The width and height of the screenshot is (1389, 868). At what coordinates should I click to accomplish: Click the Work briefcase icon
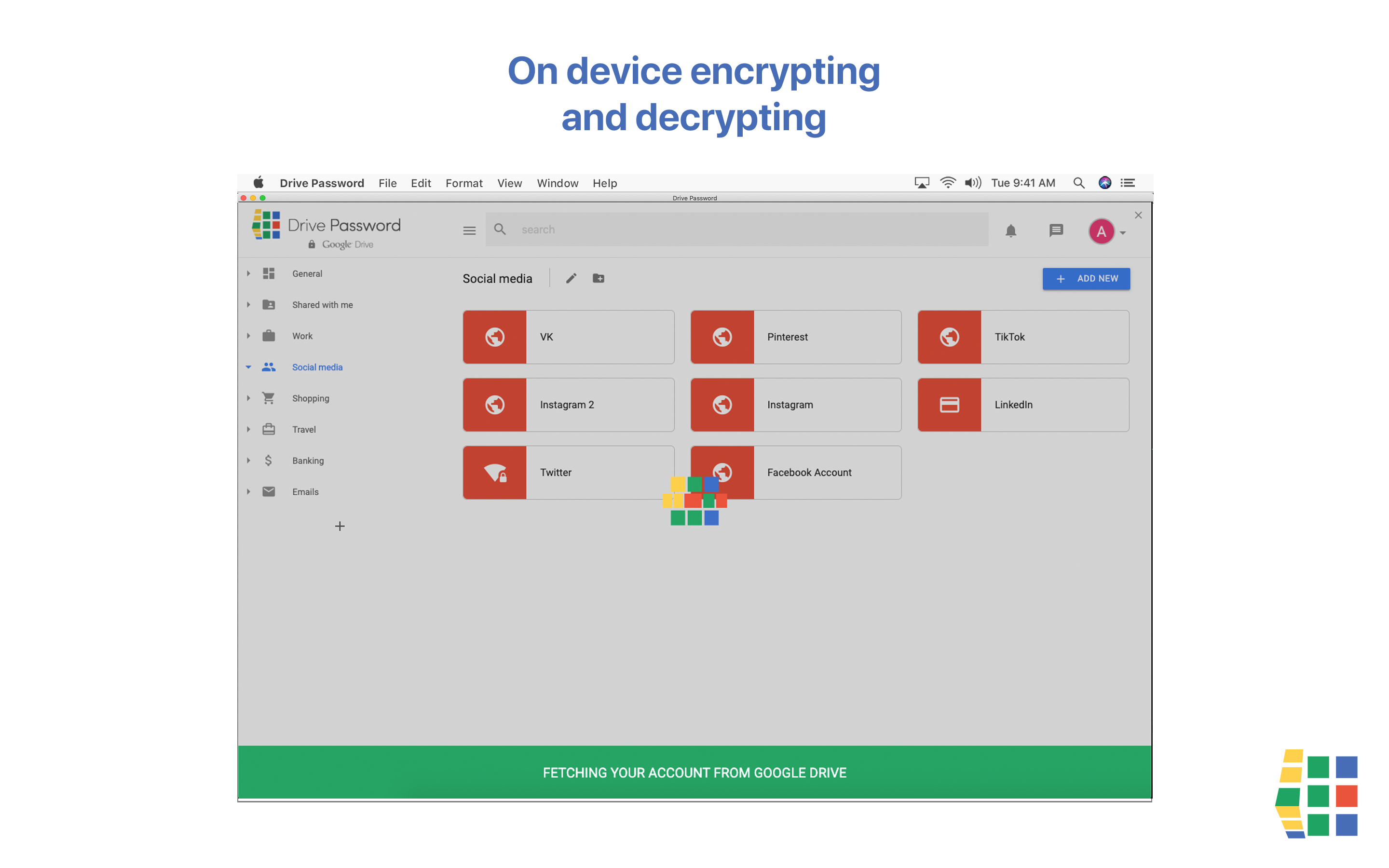[269, 336]
